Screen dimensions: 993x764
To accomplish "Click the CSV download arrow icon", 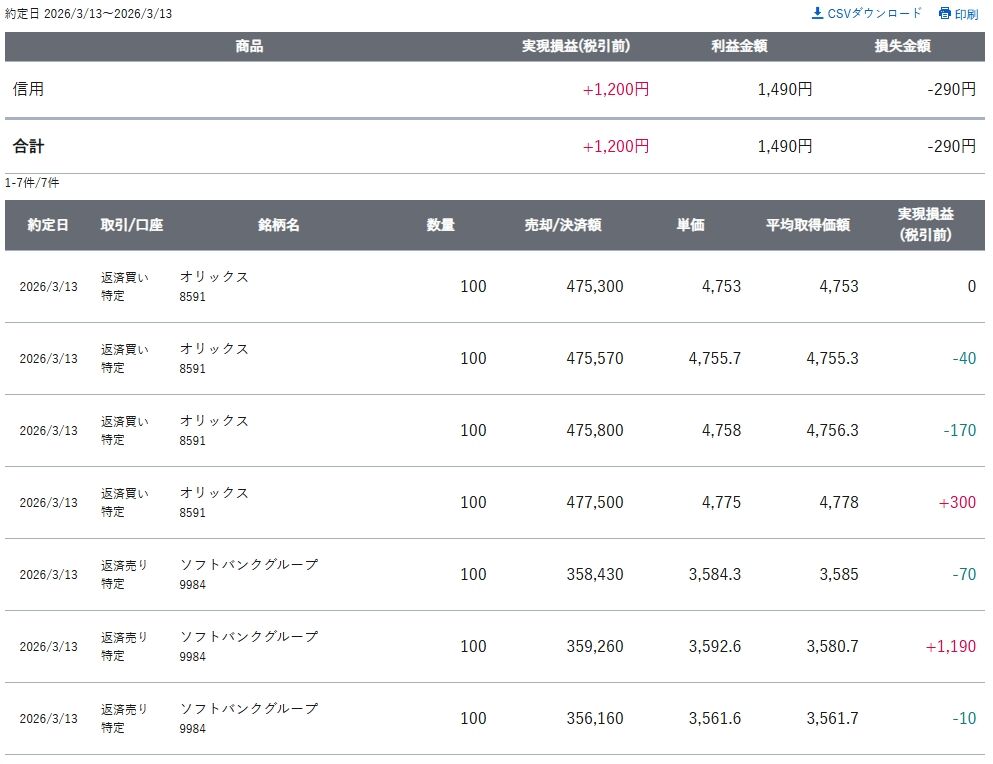I will [817, 13].
